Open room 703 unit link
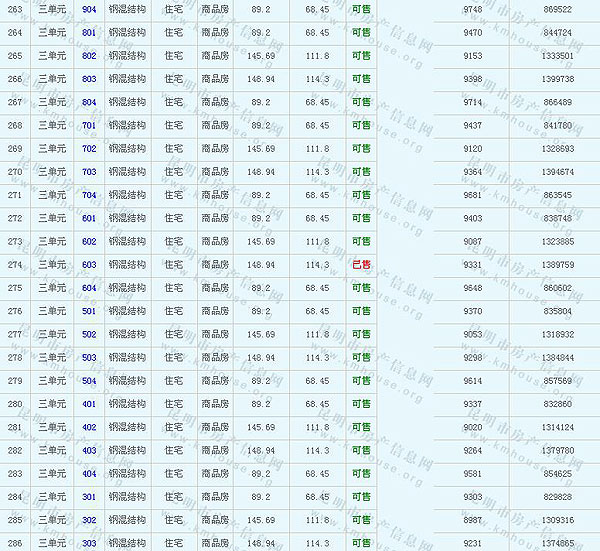This screenshot has width=600, height=551. pyautogui.click(x=89, y=172)
